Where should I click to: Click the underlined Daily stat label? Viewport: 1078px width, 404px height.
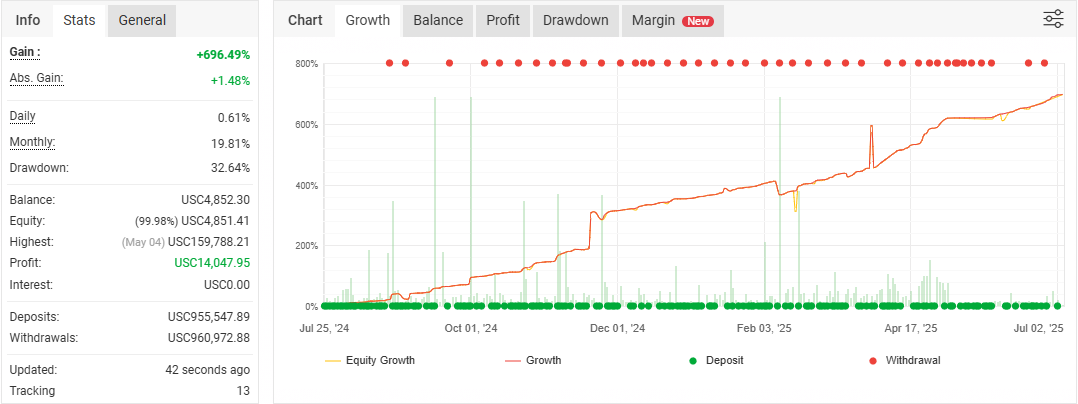(22, 116)
